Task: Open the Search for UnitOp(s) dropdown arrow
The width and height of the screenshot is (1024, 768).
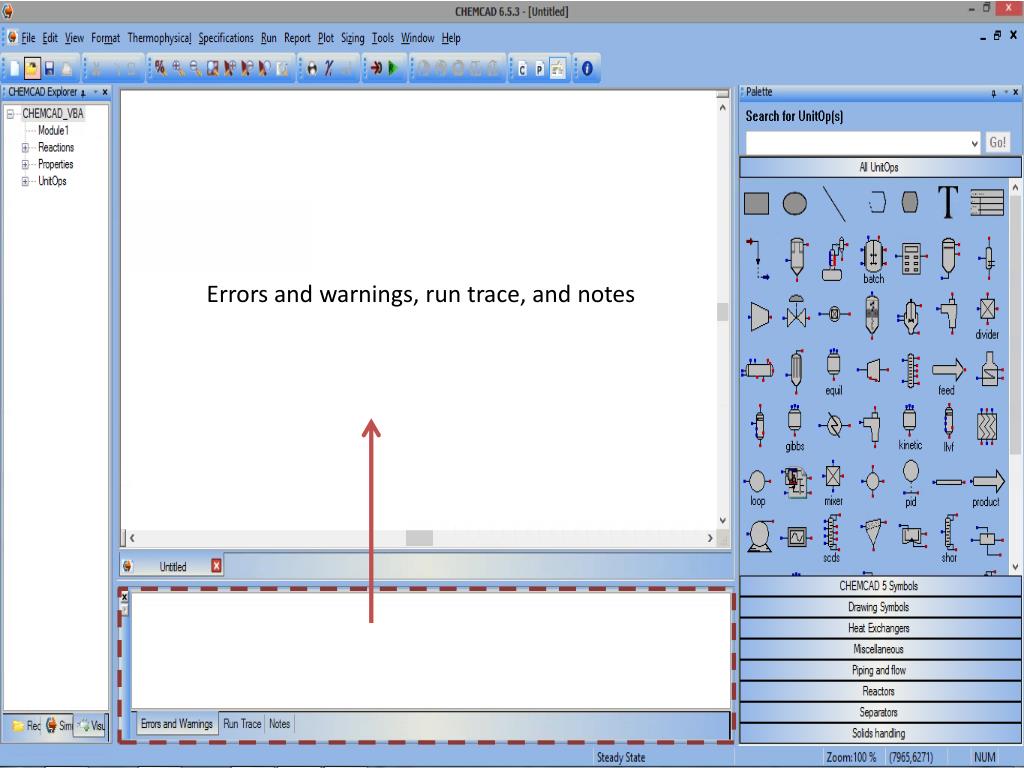Action: point(974,143)
